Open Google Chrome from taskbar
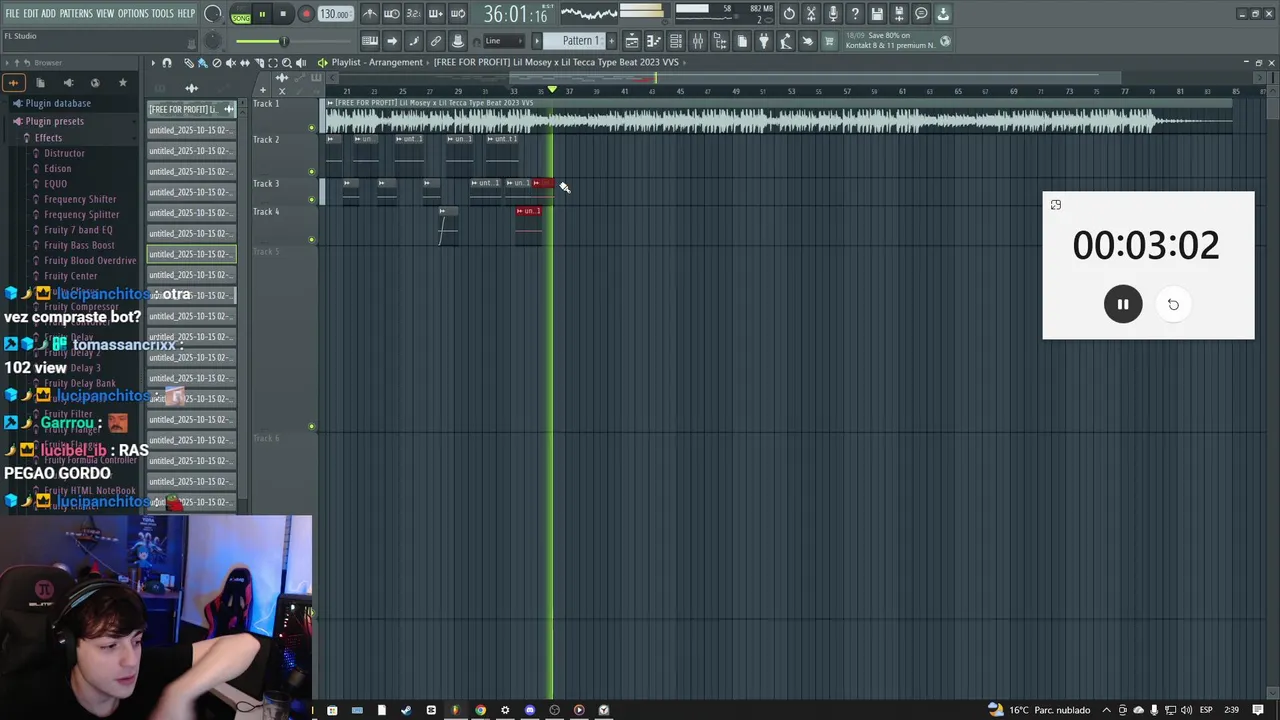Viewport: 1280px width, 720px height. point(480,710)
